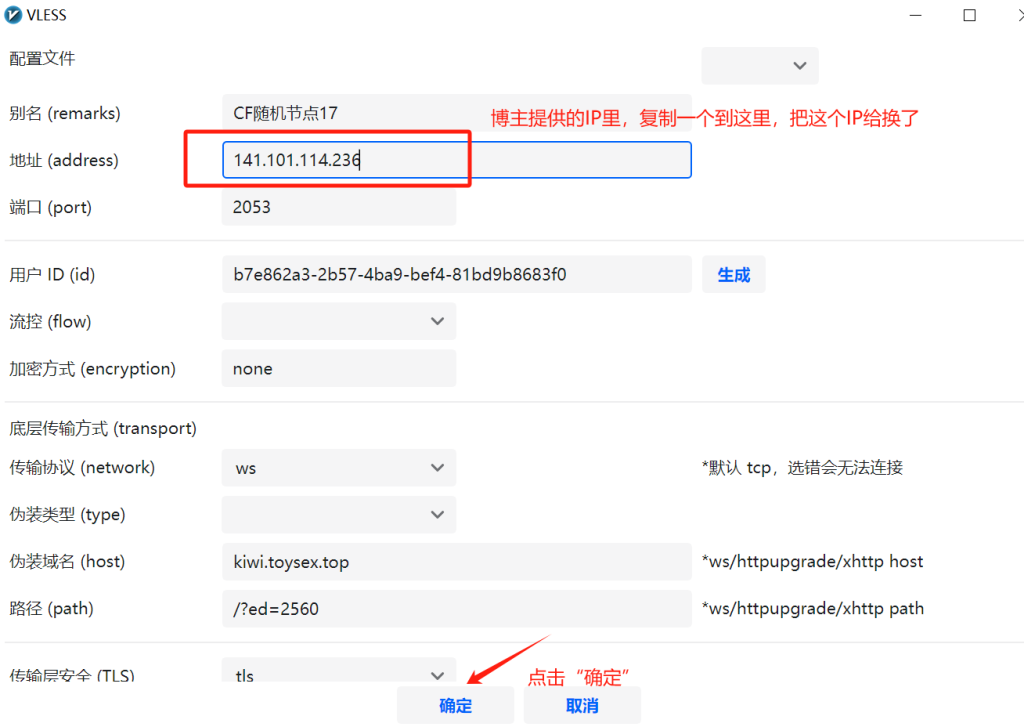Open the 传输协议 (network) dropdown showing ws

(339, 468)
